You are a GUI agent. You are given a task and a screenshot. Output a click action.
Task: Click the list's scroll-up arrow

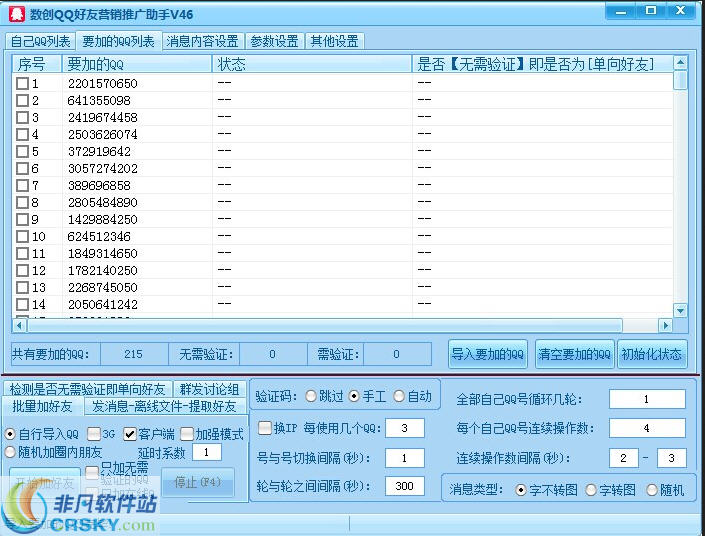(680, 63)
